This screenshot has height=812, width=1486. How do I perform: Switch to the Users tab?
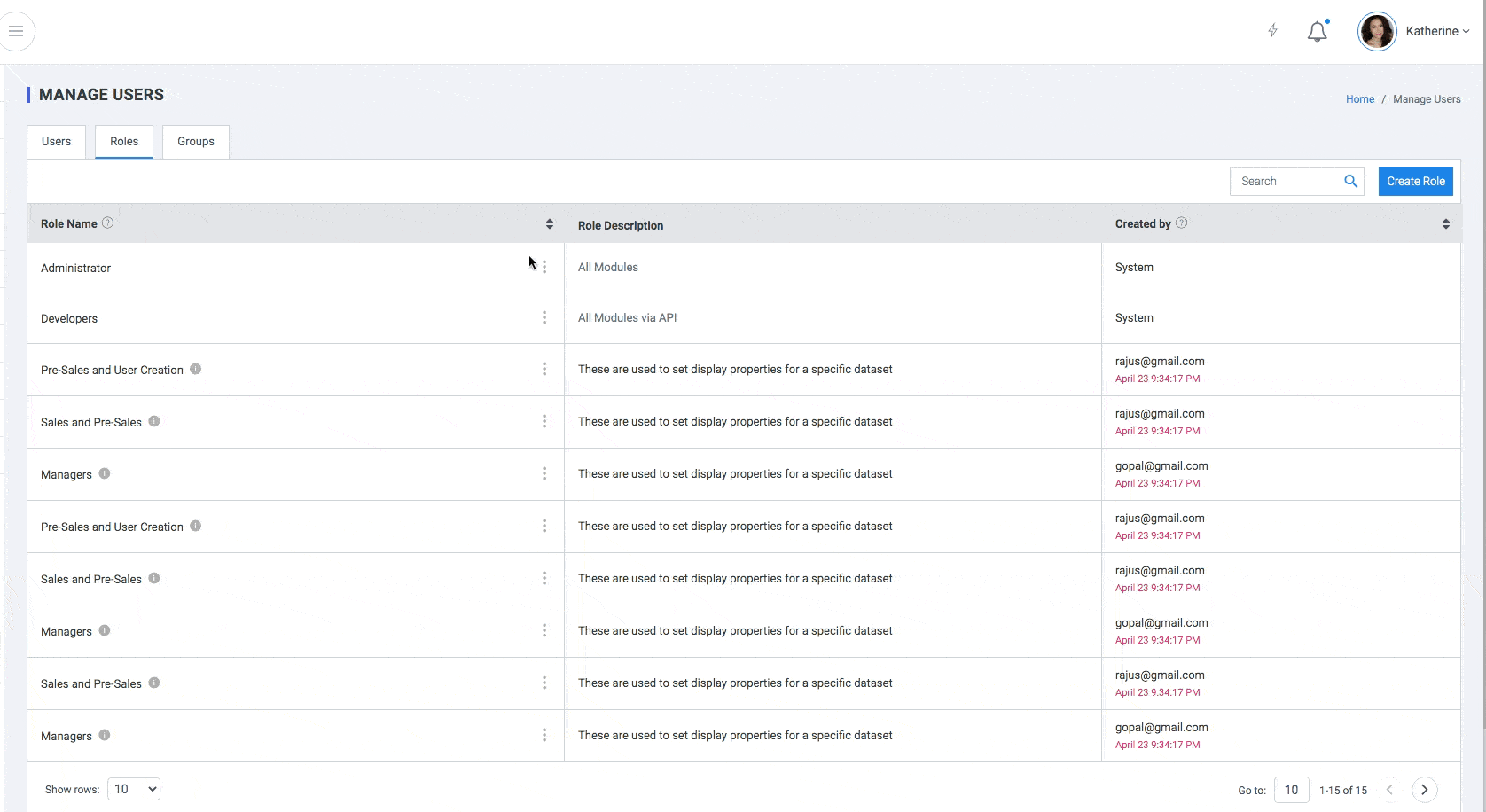click(x=56, y=142)
